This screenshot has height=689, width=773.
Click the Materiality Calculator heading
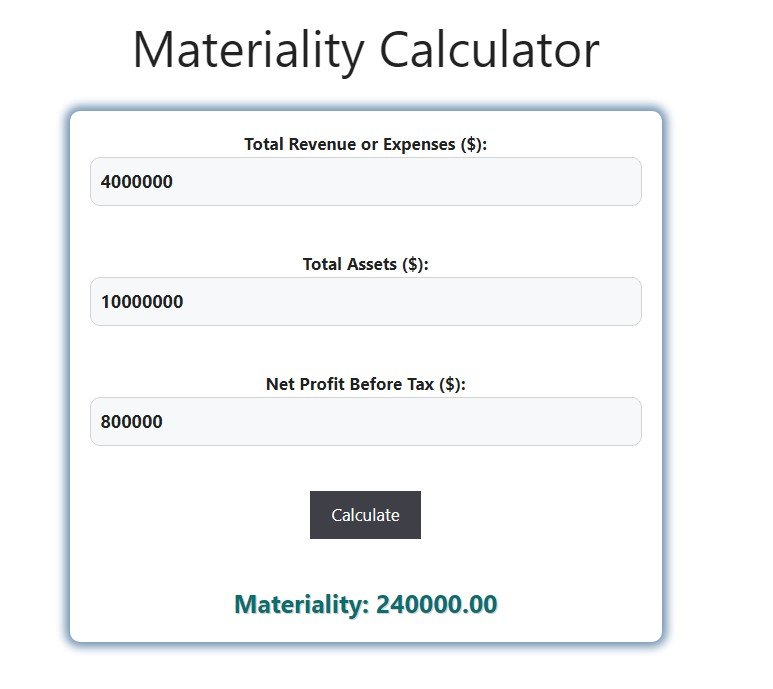coord(365,50)
